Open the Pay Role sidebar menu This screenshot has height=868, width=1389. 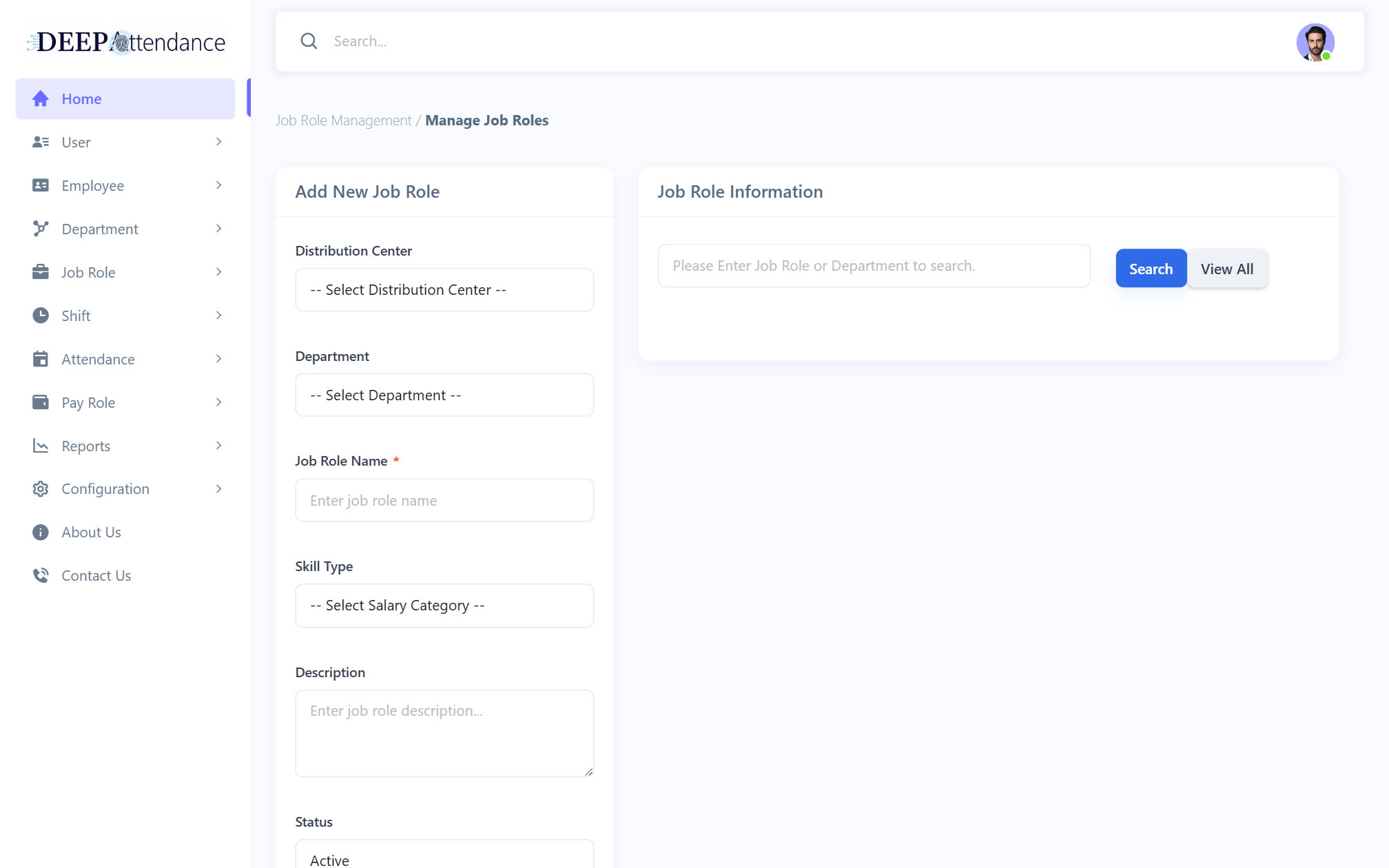click(125, 402)
